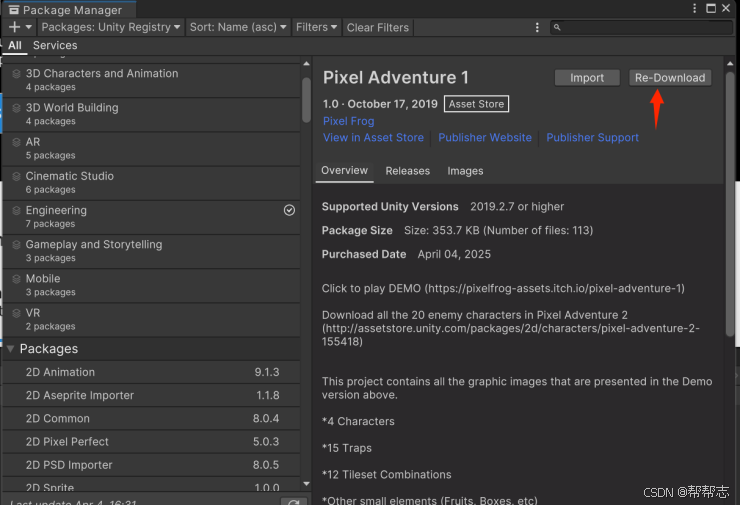Open the Sort: Name (asc) dropdown

(x=238, y=27)
